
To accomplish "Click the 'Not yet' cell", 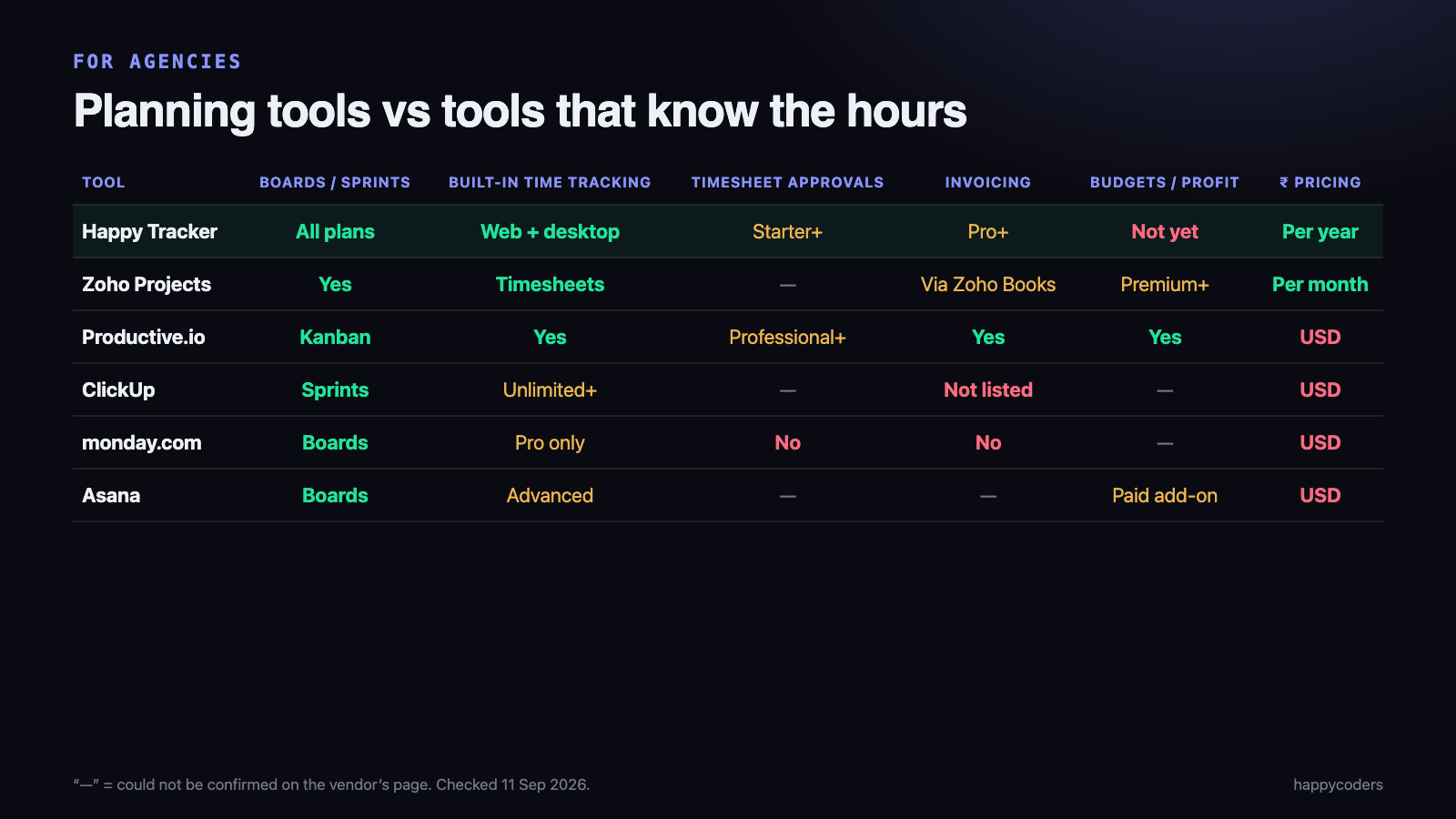I will [x=1165, y=232].
